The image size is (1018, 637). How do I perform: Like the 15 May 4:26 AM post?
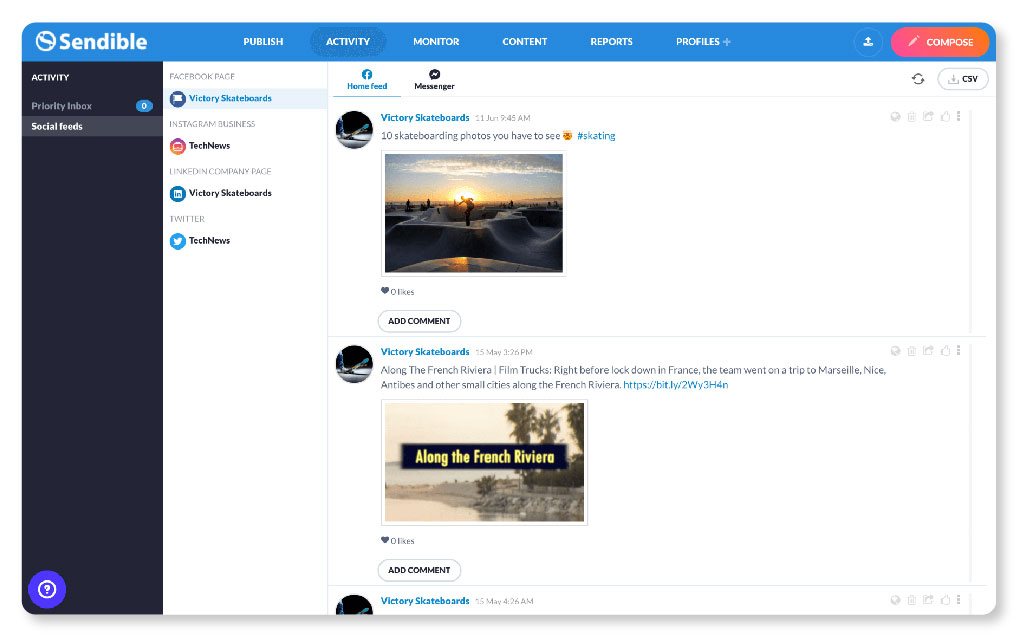(945, 601)
